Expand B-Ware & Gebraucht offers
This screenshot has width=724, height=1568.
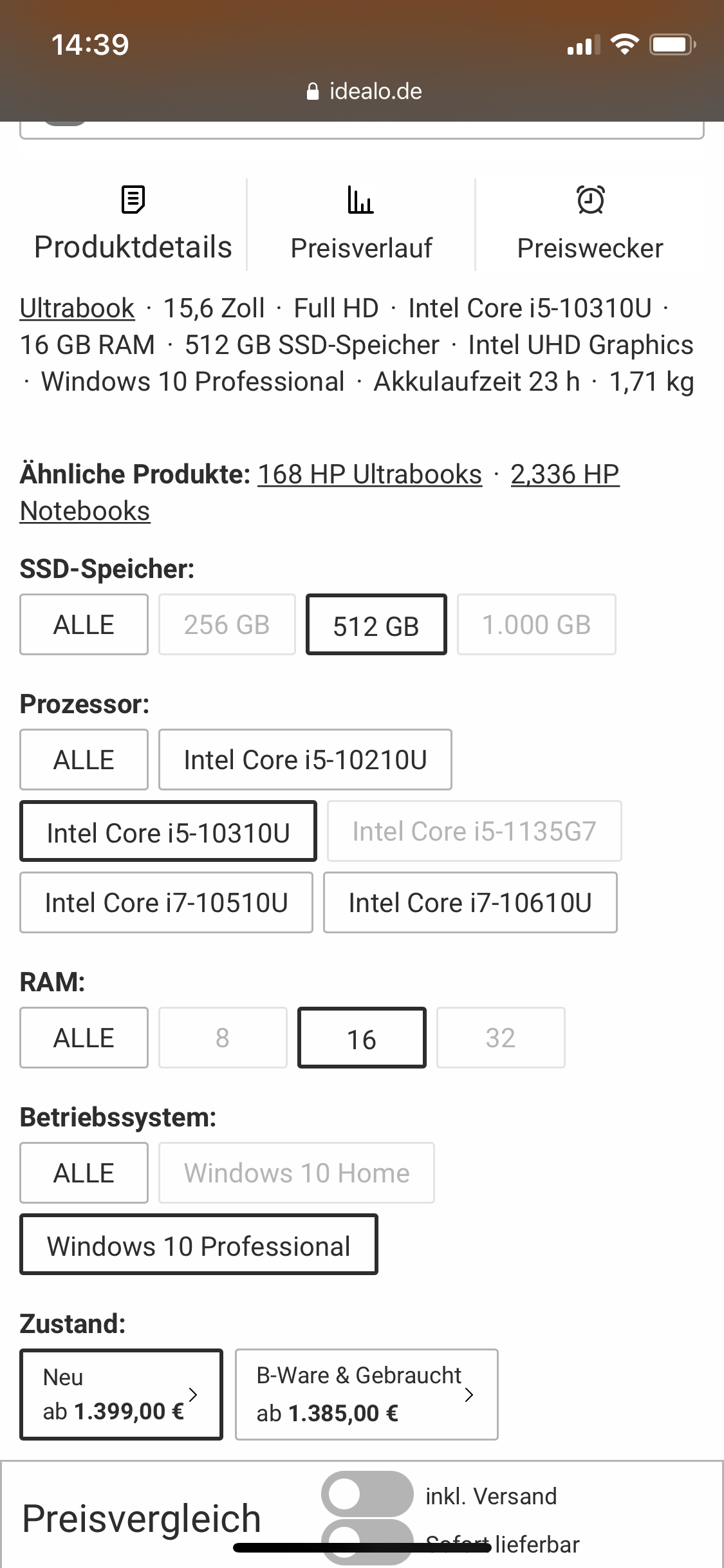[366, 1394]
